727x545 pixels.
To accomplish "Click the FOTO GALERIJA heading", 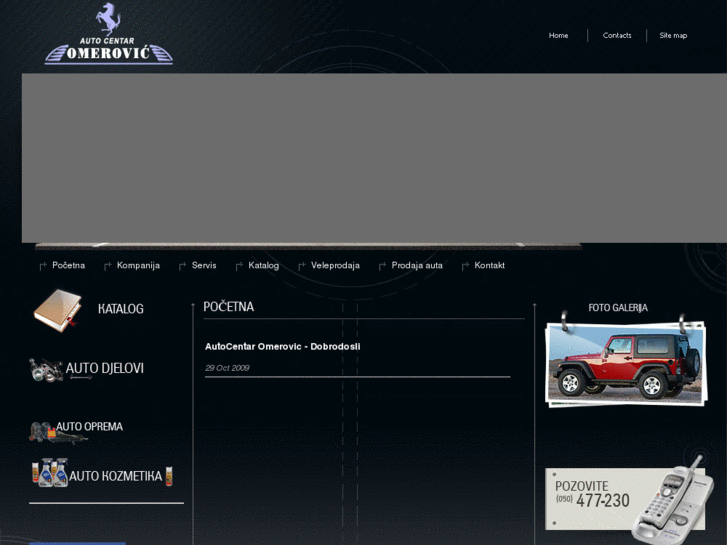I will 618,308.
